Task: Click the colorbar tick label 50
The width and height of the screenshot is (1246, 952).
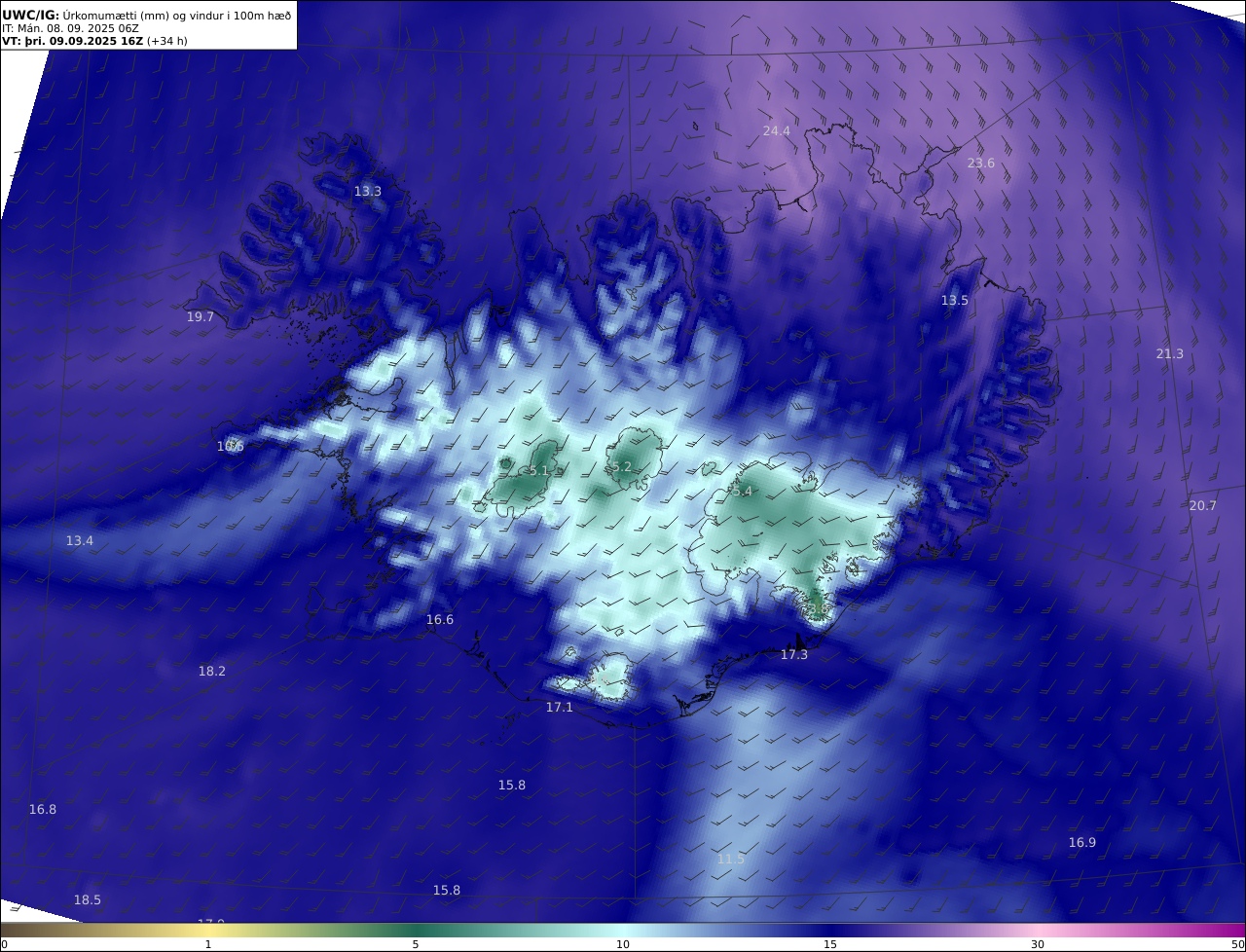Action: [x=1238, y=944]
